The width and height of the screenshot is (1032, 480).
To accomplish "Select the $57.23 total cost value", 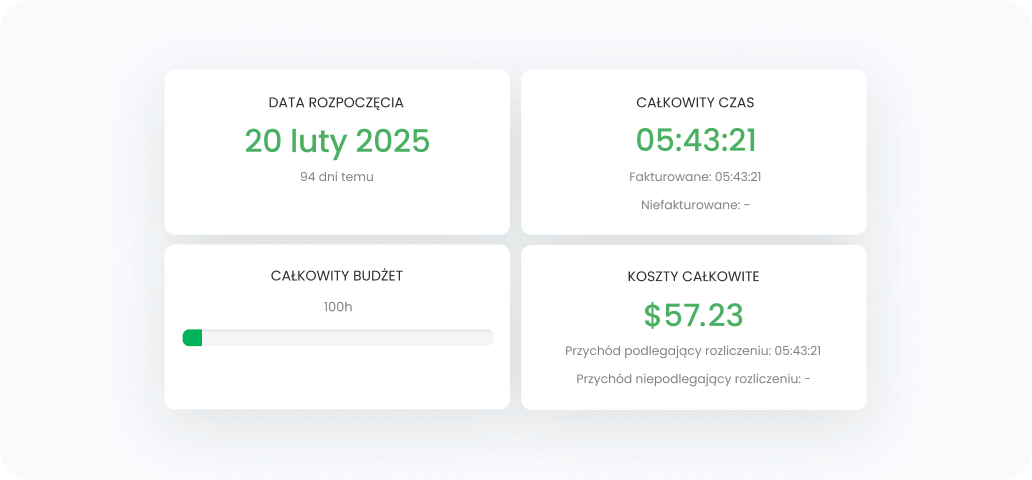I will pos(694,315).
